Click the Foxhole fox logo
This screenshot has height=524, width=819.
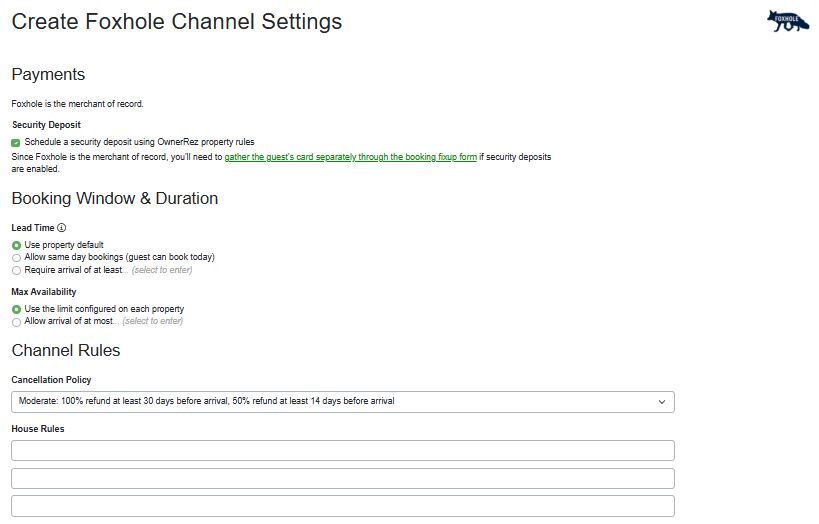coord(788,21)
